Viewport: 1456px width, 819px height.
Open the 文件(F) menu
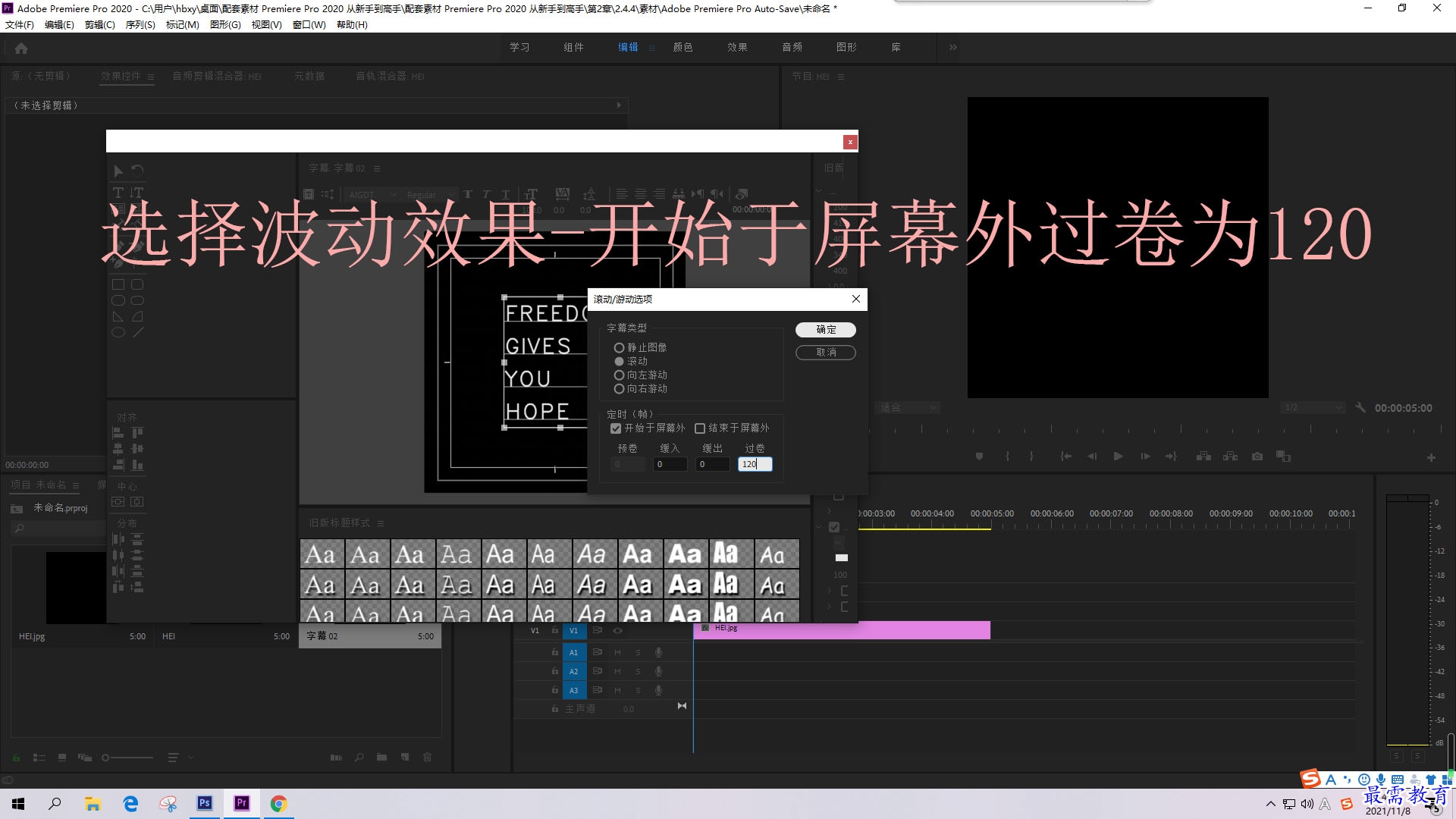20,24
